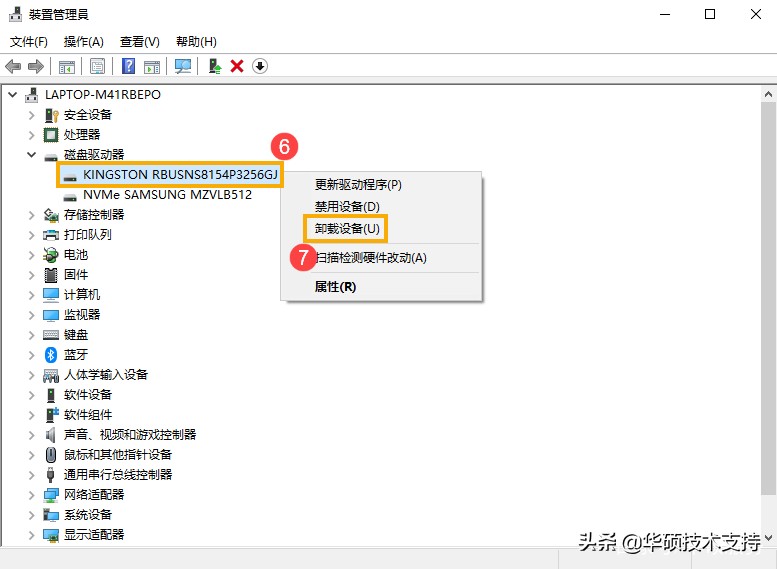Click the 电池 battery icon
The height and width of the screenshot is (569, 777).
coord(51,255)
